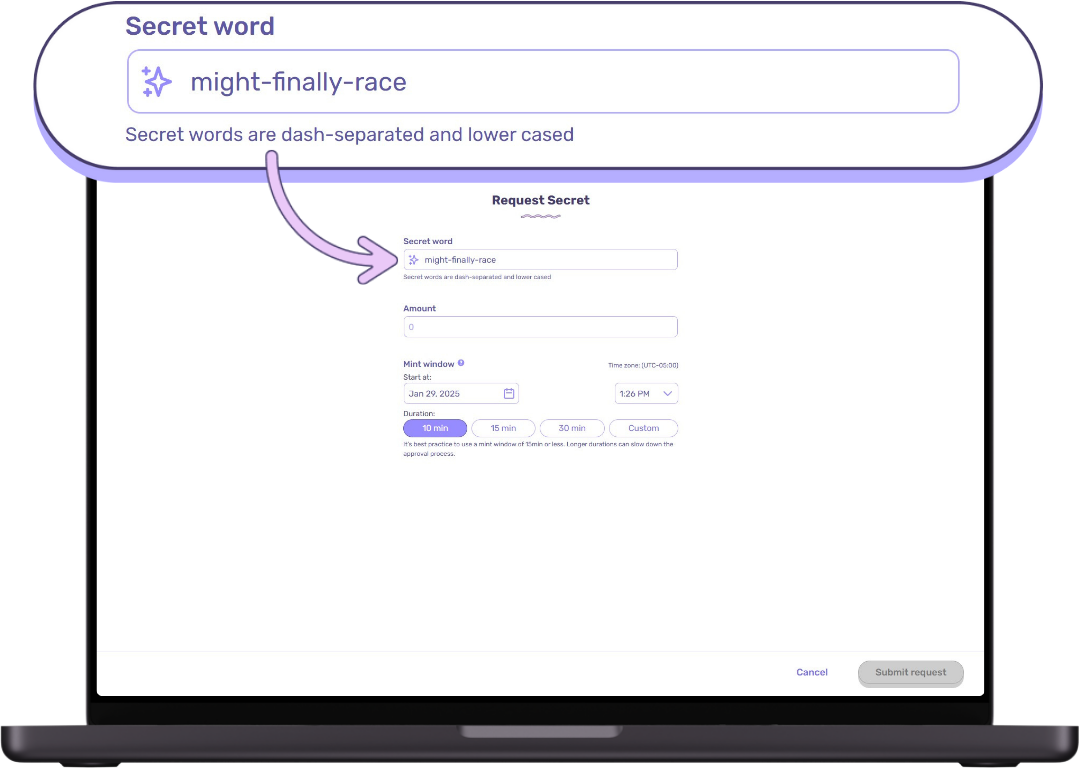Click the enlarged dash-separated hint text in the callout
This screenshot has width=1080, height=768.
(349, 134)
